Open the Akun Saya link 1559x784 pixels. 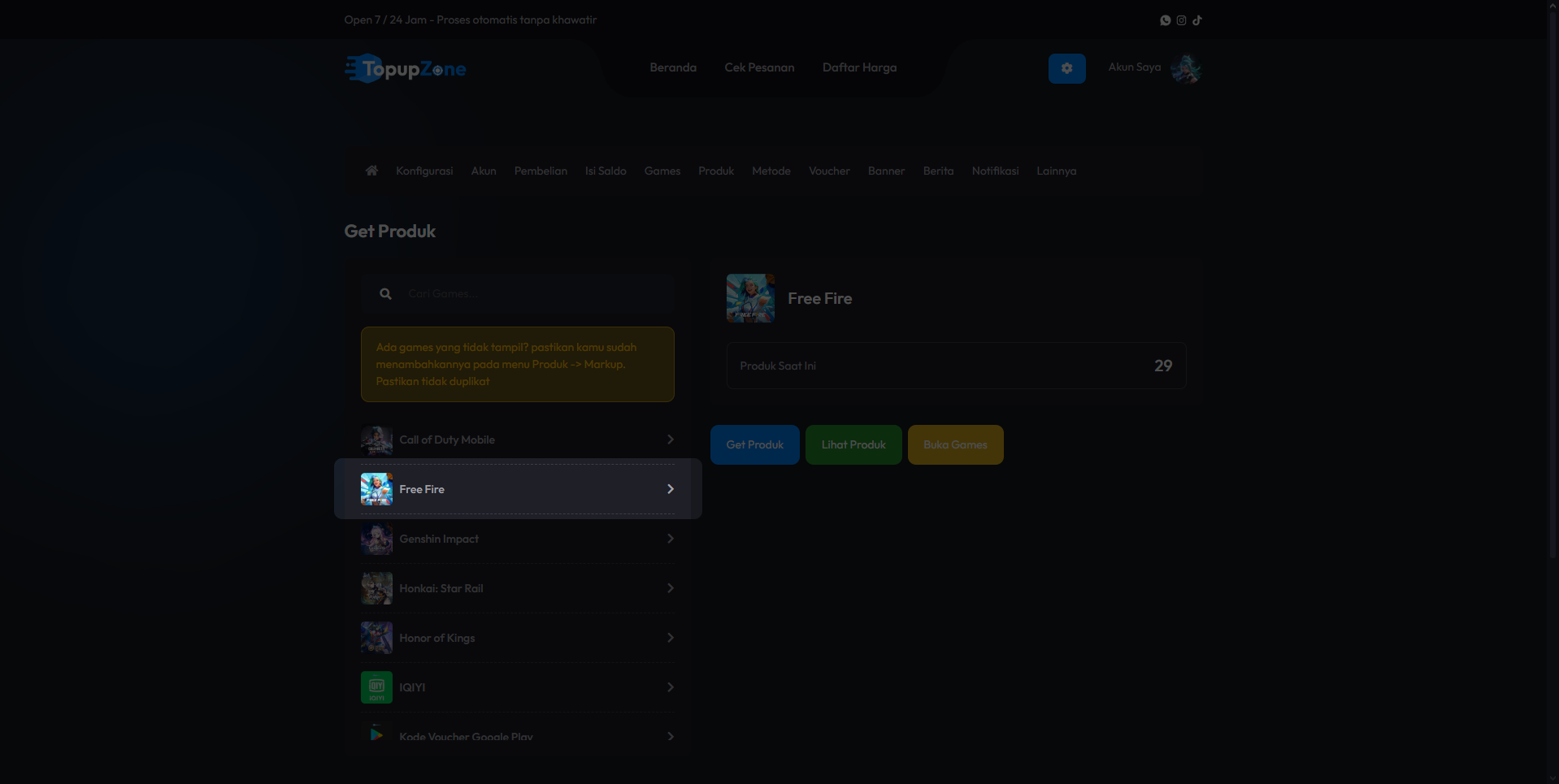(1135, 67)
